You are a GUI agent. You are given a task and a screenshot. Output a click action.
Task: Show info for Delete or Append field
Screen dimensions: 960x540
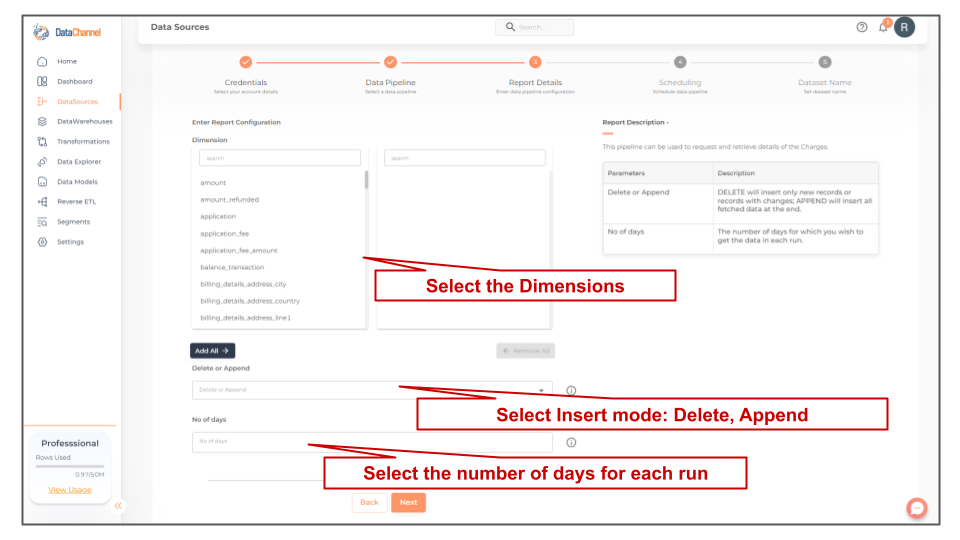click(571, 391)
